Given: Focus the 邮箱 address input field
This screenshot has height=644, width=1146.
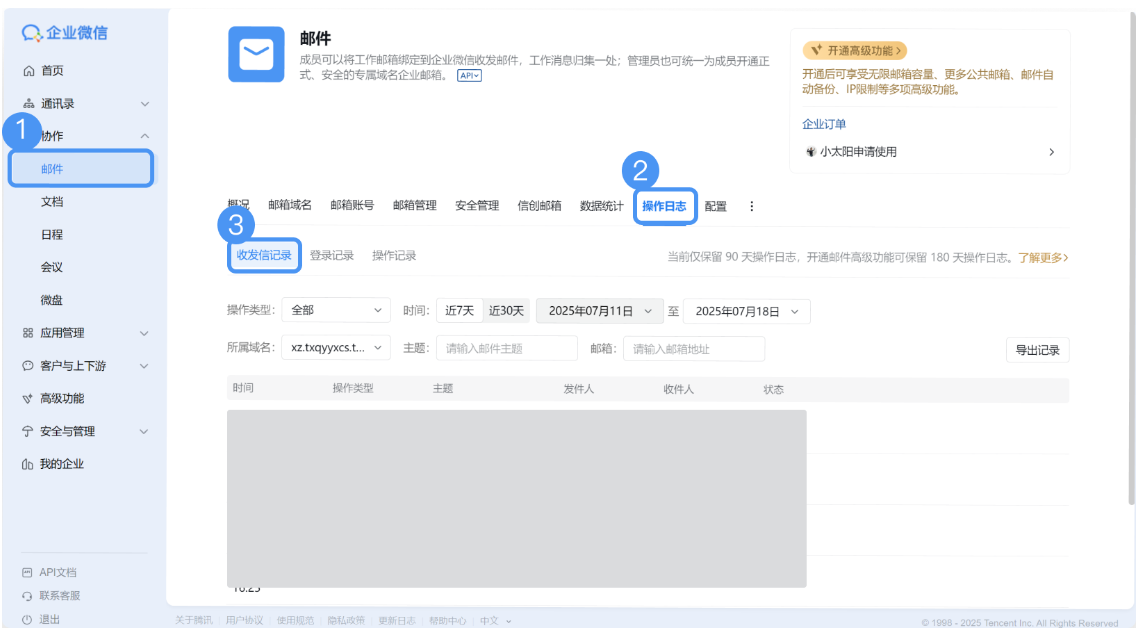Looking at the screenshot, I should click(694, 349).
